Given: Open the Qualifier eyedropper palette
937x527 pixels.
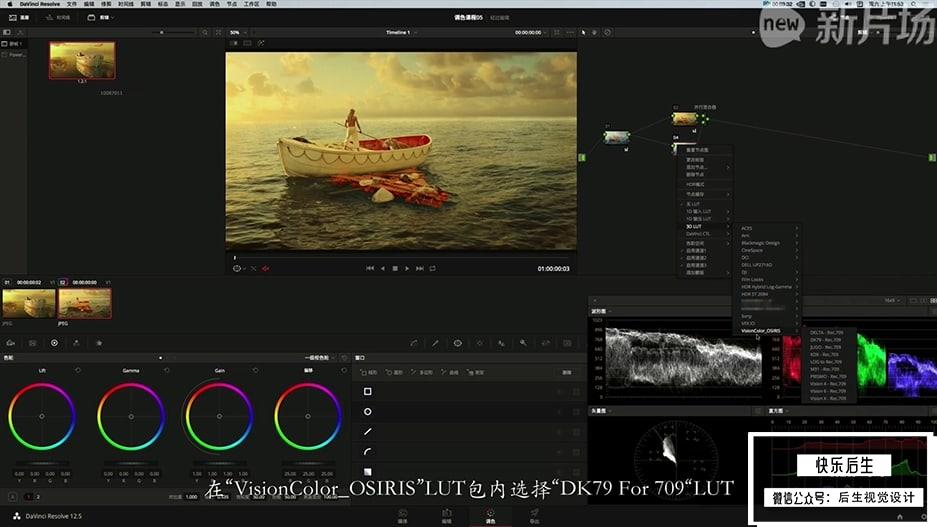Looking at the screenshot, I should [435, 343].
